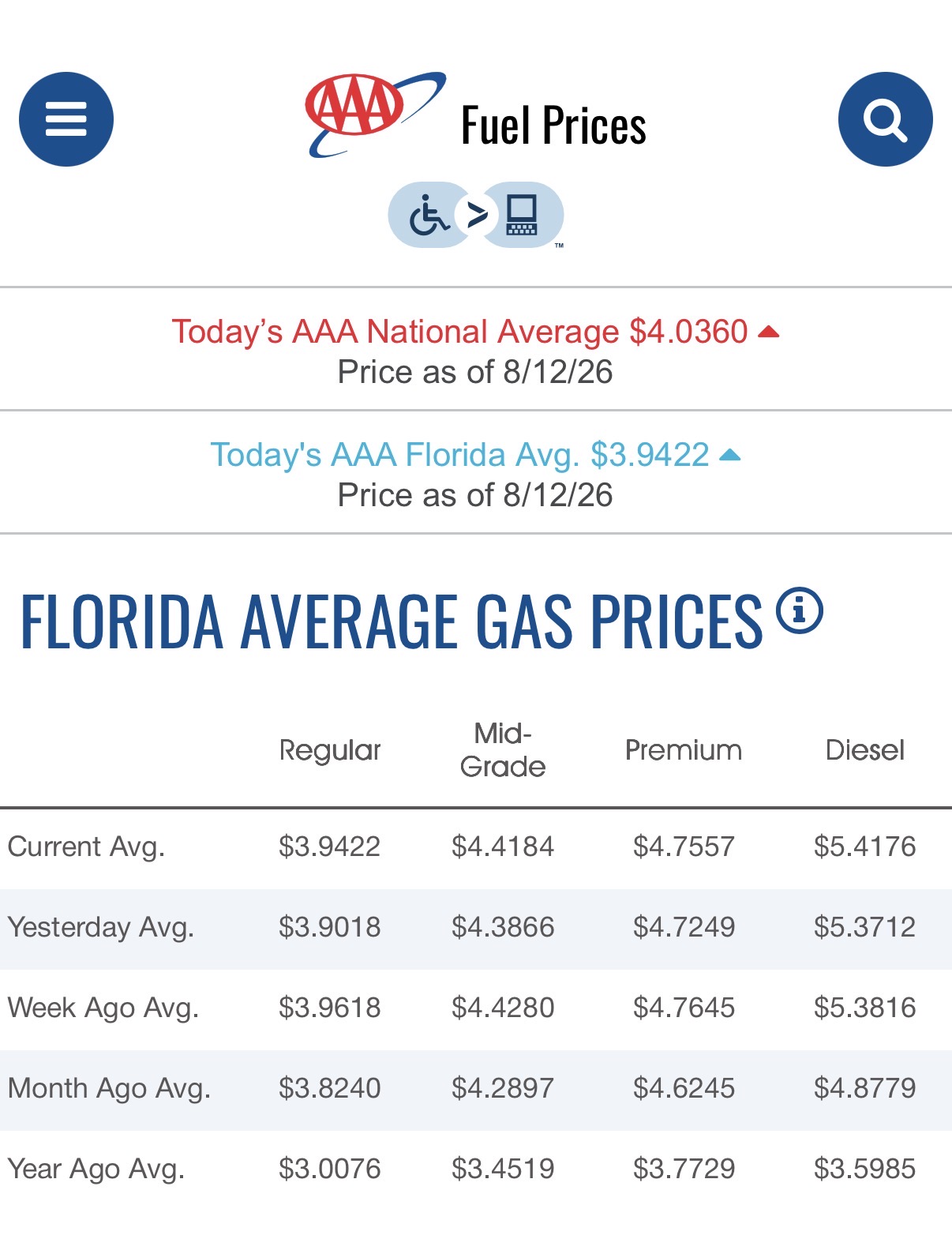Image resolution: width=952 pixels, height=1239 pixels.
Task: Click the arrow between accessibility icons
Action: pyautogui.click(x=476, y=215)
